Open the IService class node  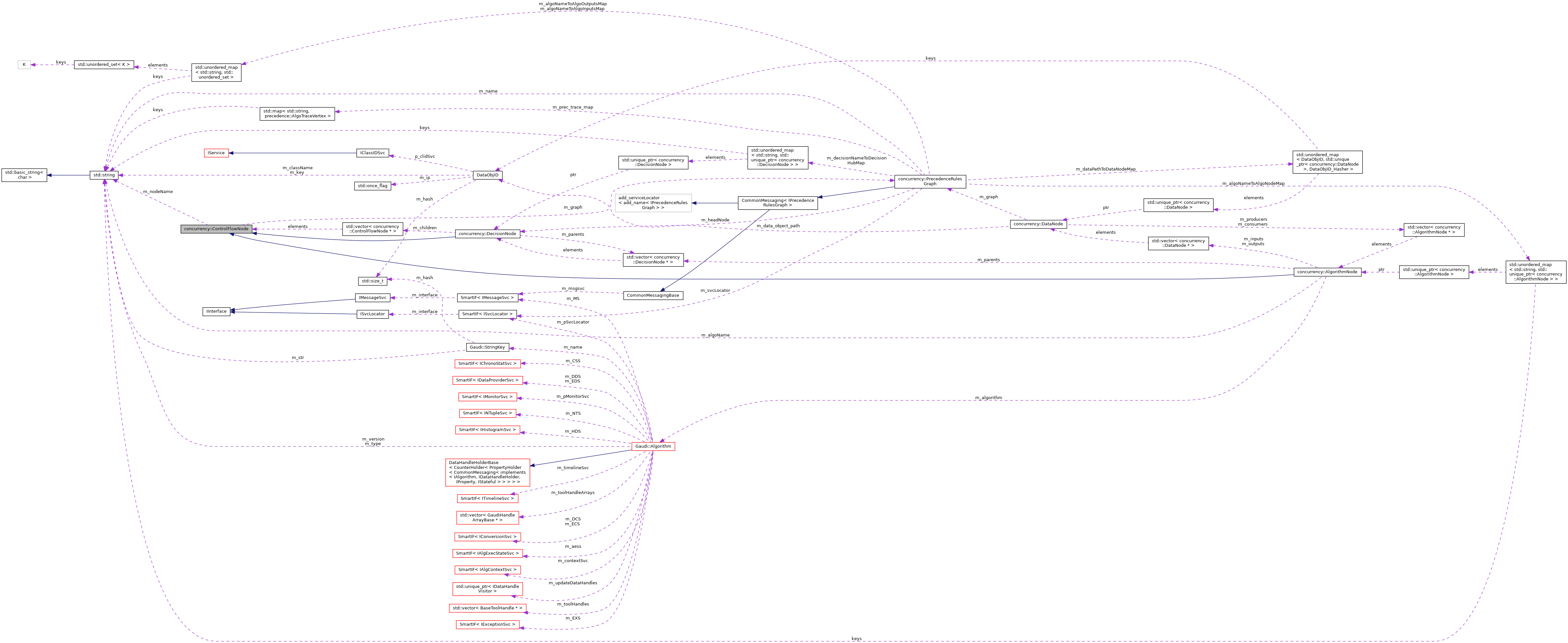coord(217,152)
